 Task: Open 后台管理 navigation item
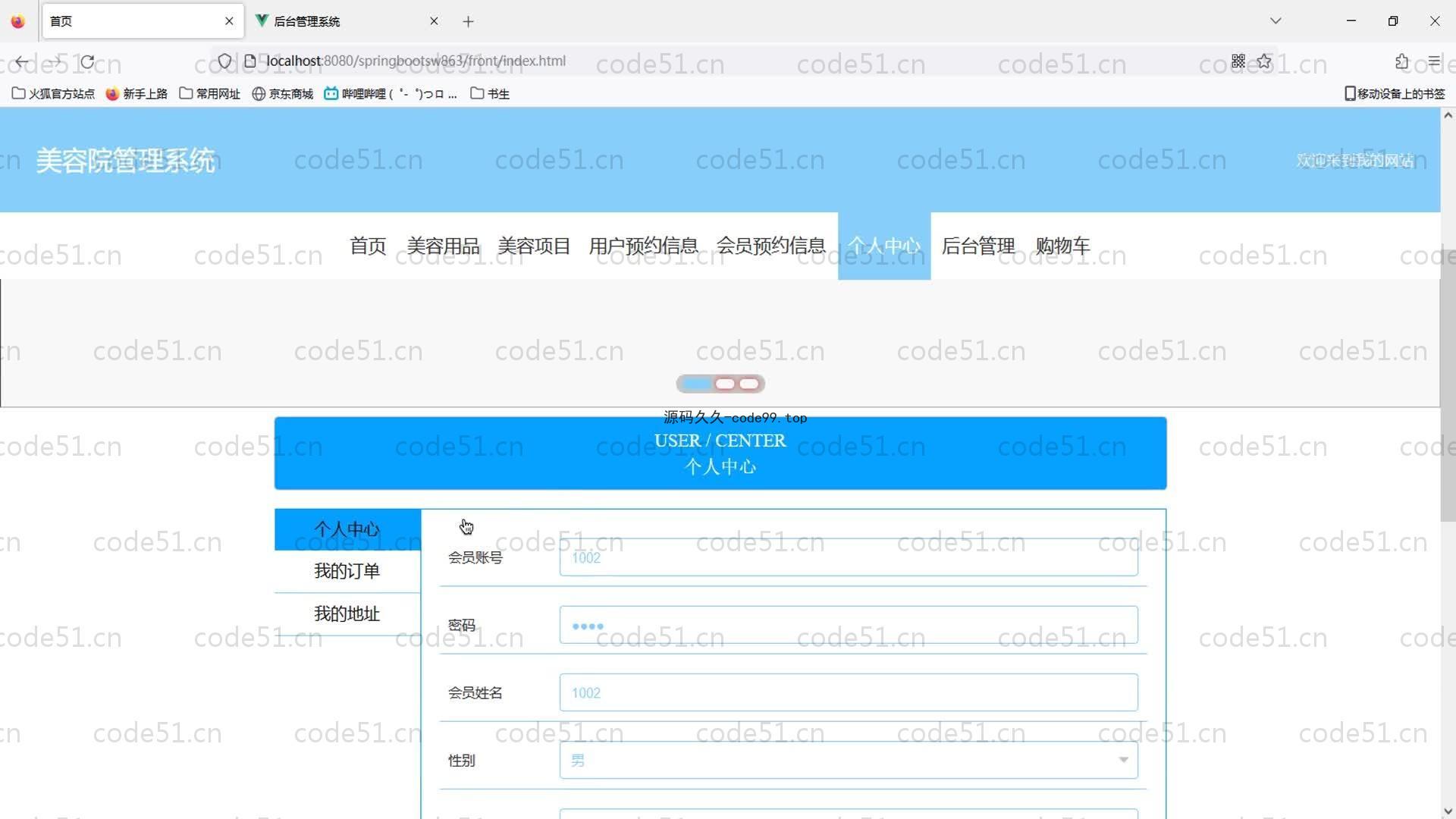coord(978,246)
